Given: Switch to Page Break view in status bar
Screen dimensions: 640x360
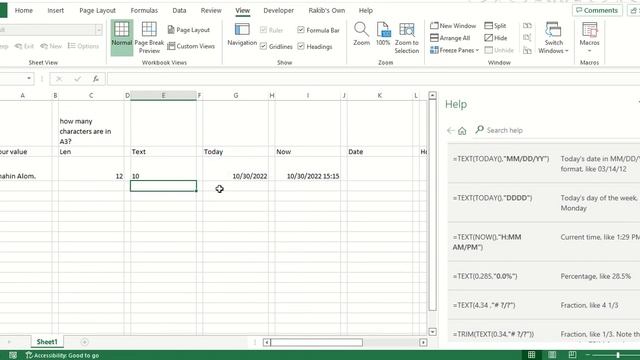Looking at the screenshot, I should coord(572,355).
